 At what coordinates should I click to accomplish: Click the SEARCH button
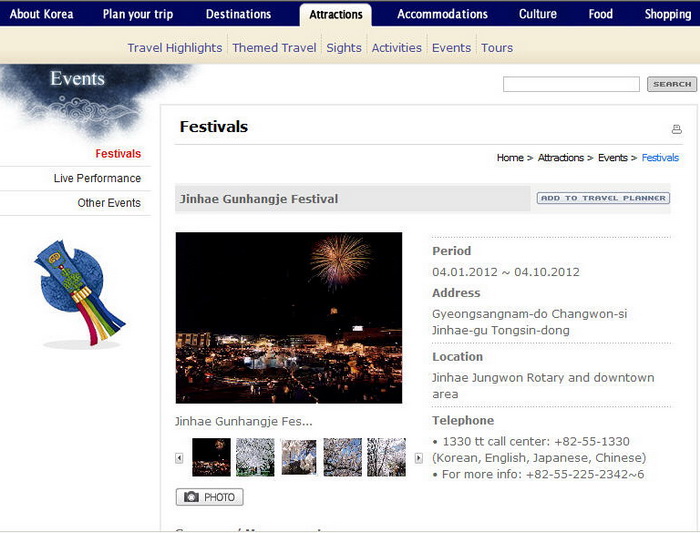pos(672,84)
